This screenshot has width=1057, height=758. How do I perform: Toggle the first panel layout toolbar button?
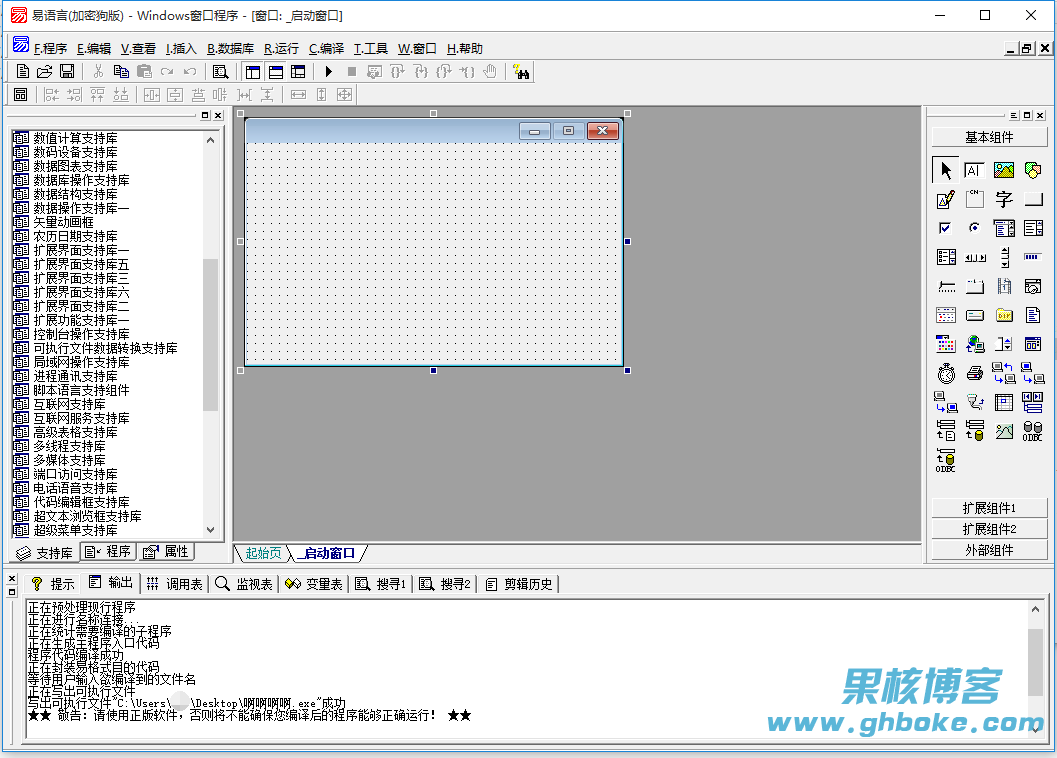pyautogui.click(x=252, y=72)
